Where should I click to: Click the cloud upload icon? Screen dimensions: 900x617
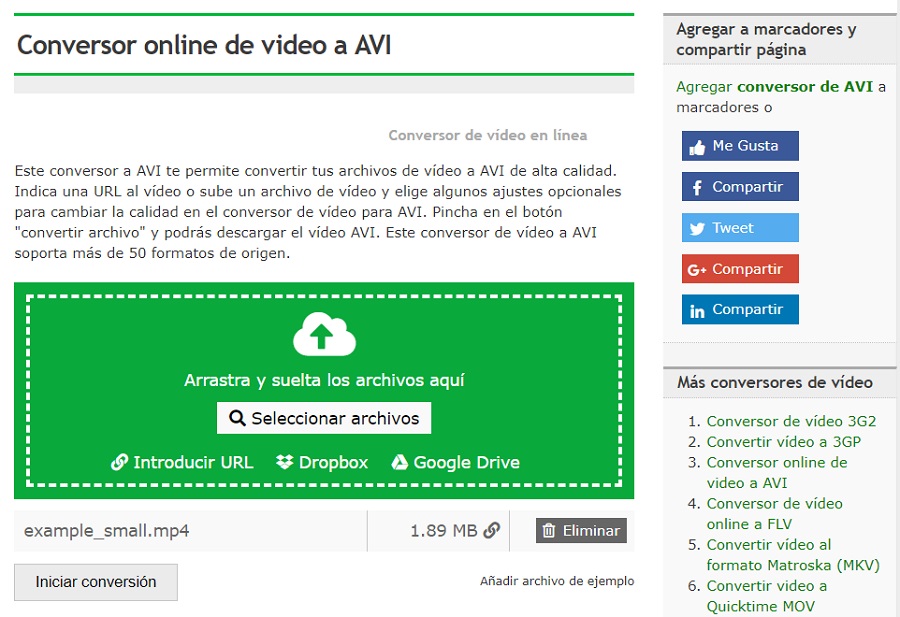(324, 334)
